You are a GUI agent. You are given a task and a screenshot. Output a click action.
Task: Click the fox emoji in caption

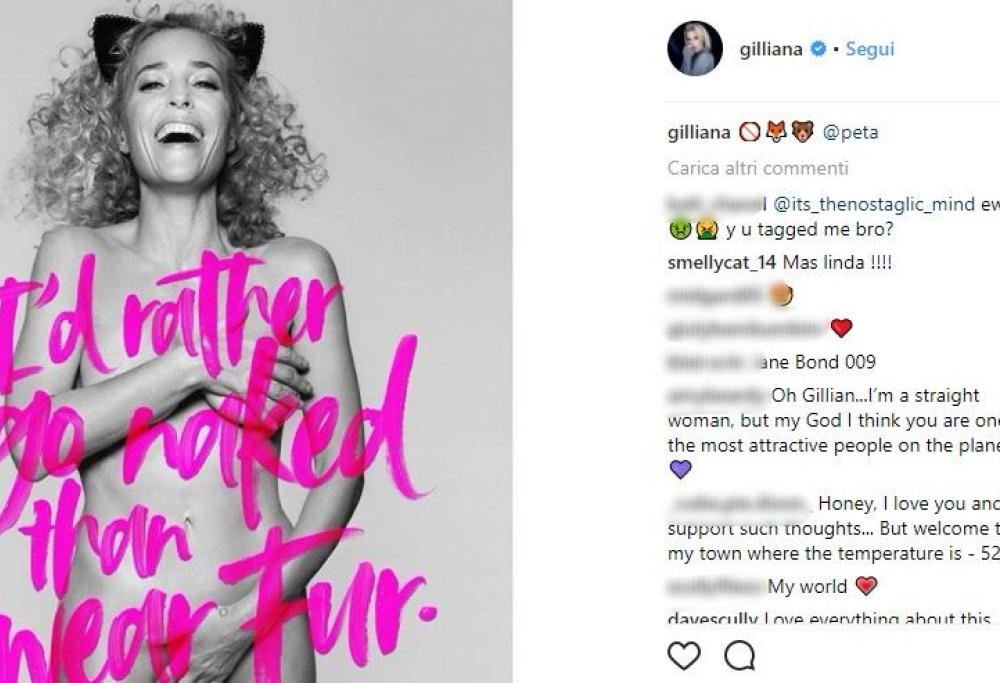[776, 132]
